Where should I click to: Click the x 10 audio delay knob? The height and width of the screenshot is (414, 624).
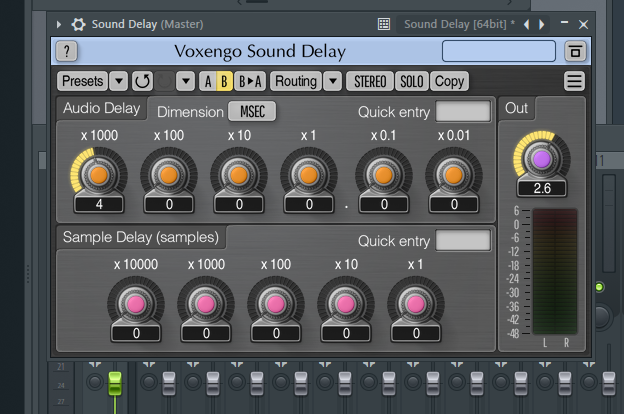tap(239, 175)
